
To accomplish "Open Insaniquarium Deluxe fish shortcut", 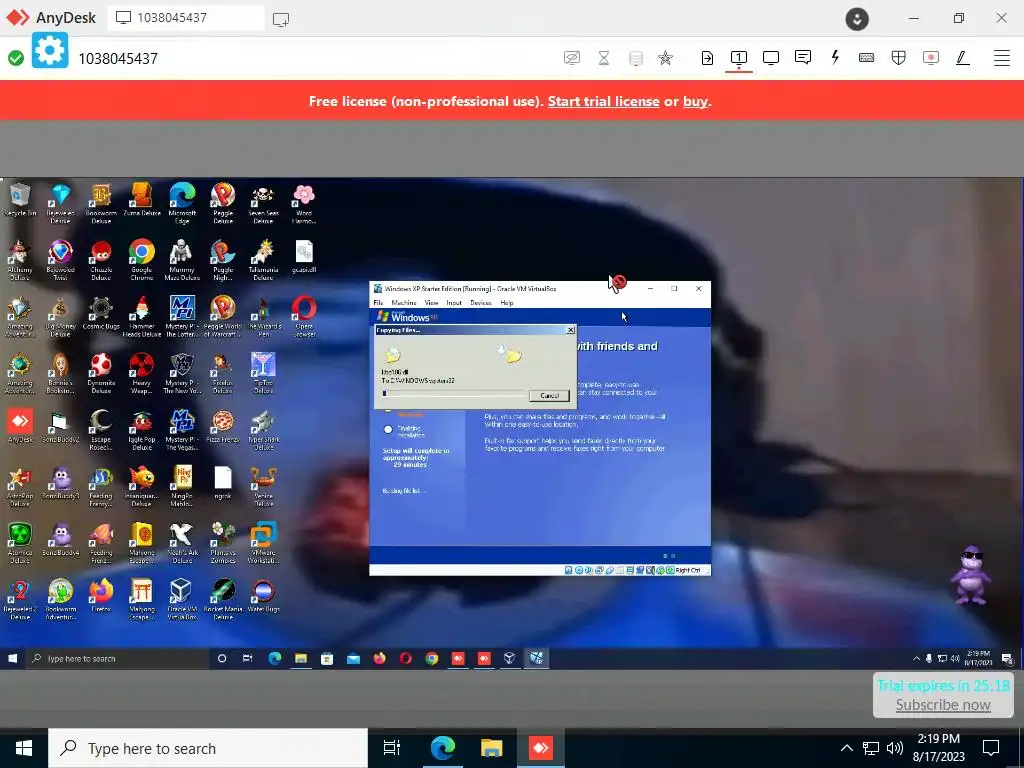I will [142, 487].
